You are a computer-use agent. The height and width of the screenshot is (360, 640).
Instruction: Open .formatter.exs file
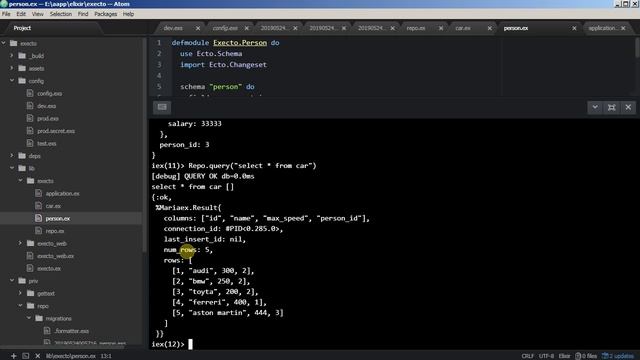[72, 331]
